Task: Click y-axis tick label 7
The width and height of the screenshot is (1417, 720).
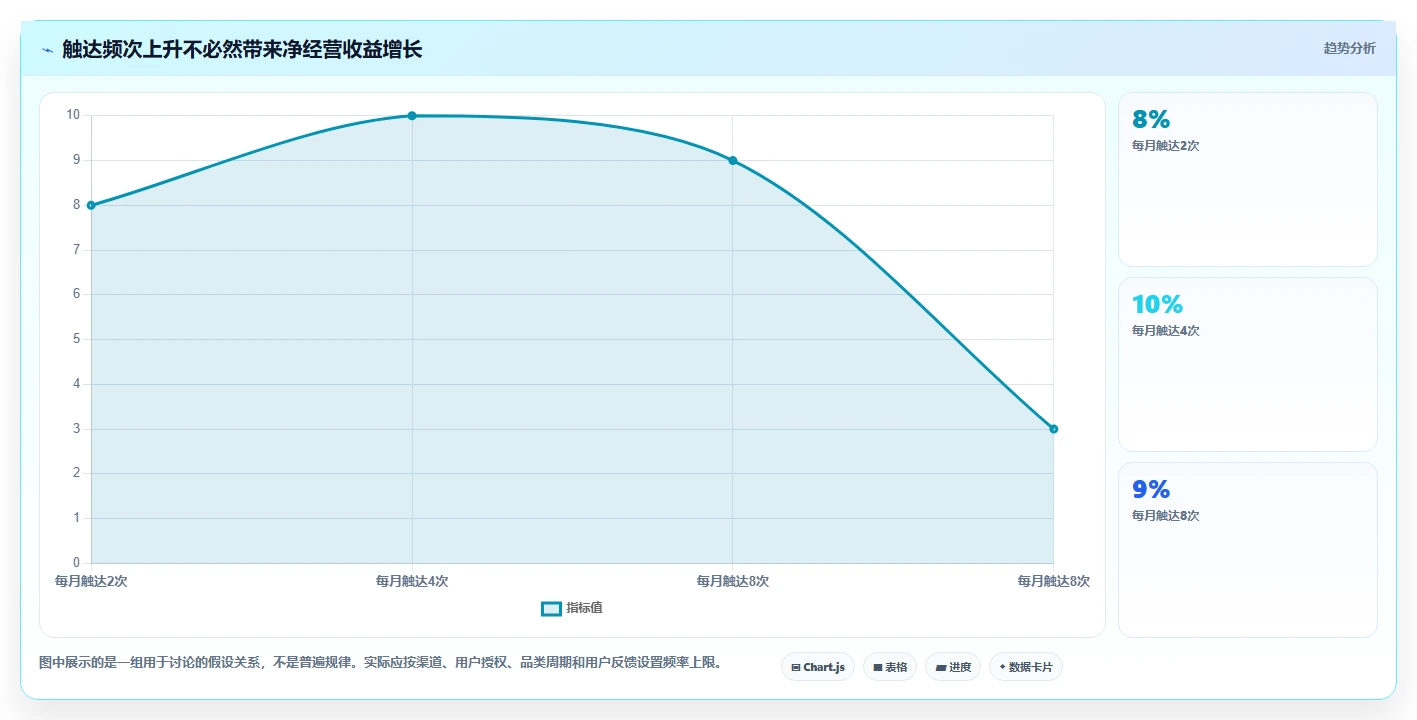Action: (76, 249)
